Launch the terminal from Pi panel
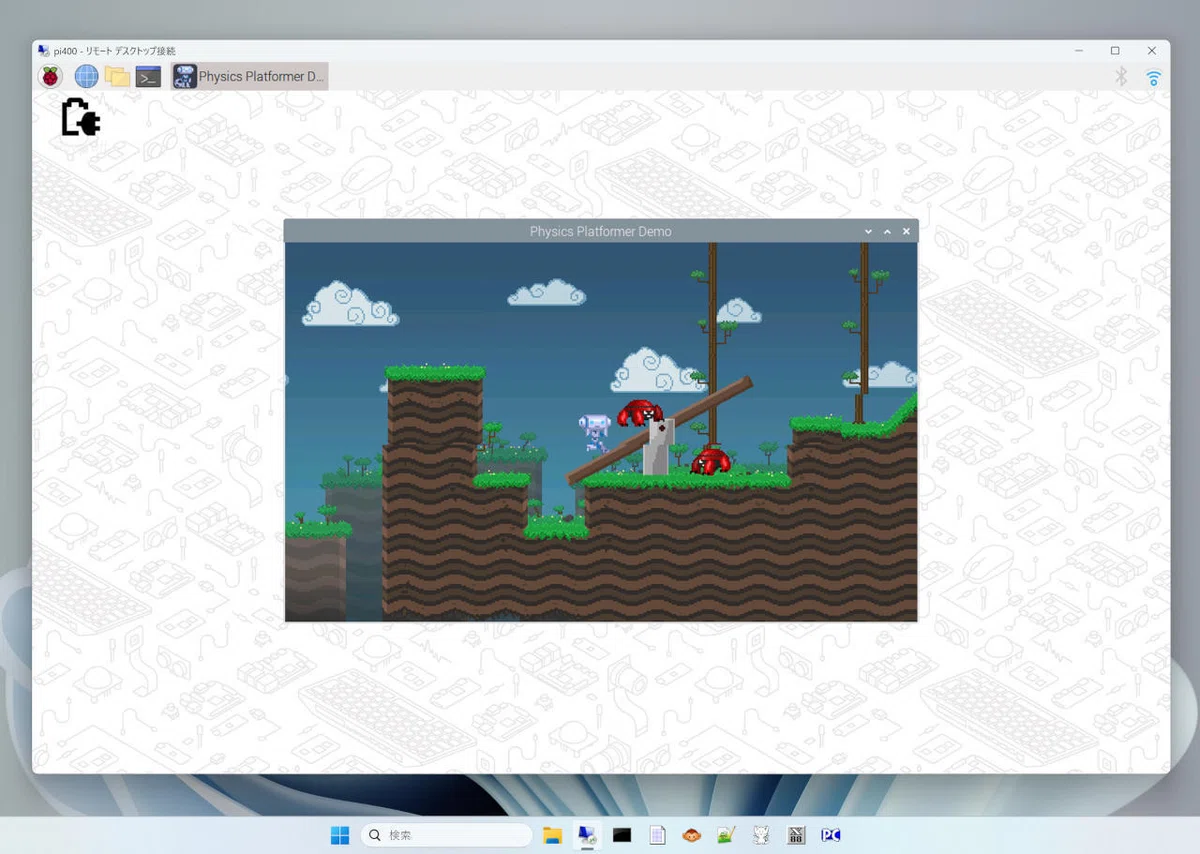 click(x=149, y=76)
